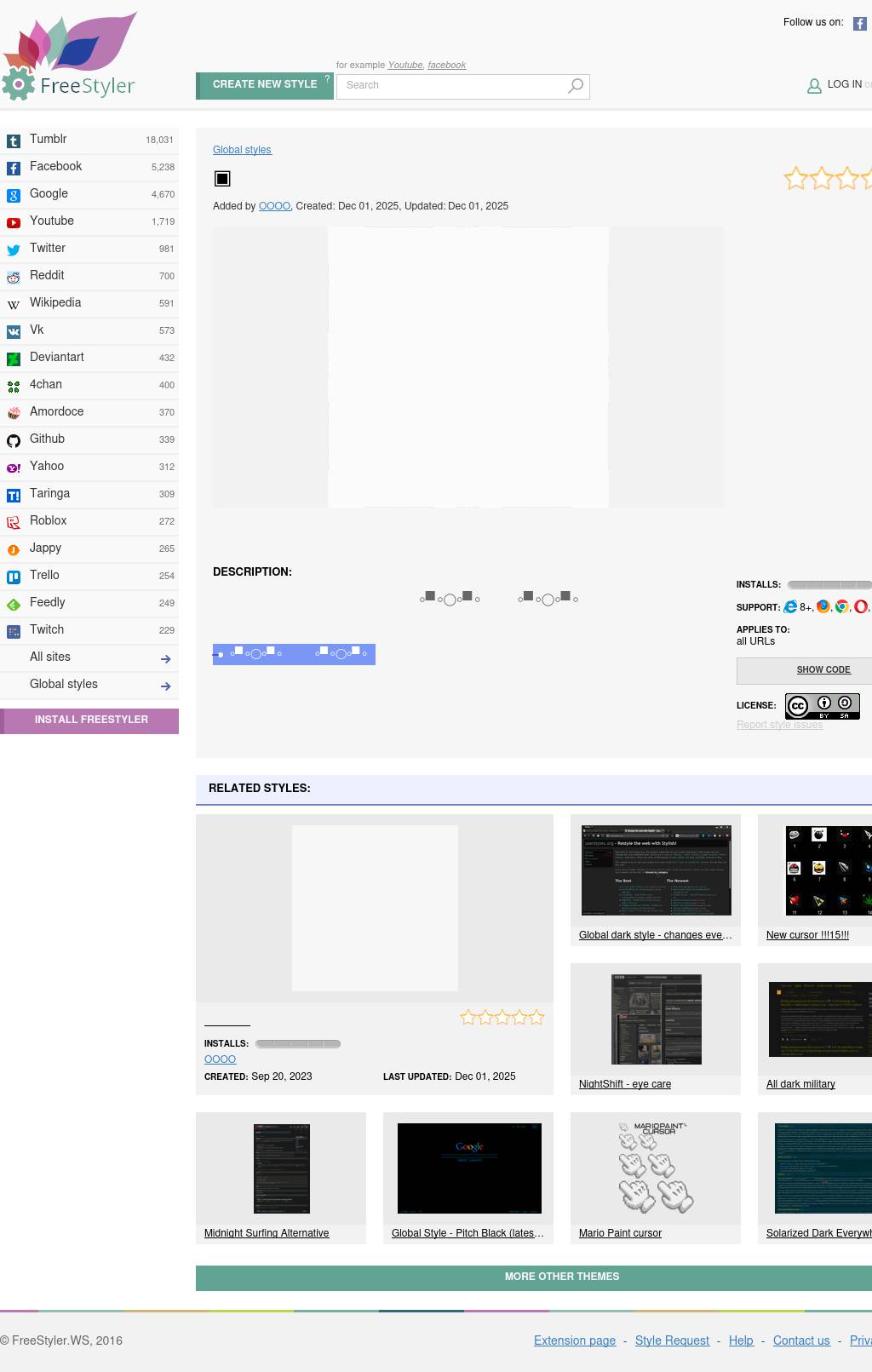
Task: Expand All sites arrow
Action: pyautogui.click(x=165, y=659)
